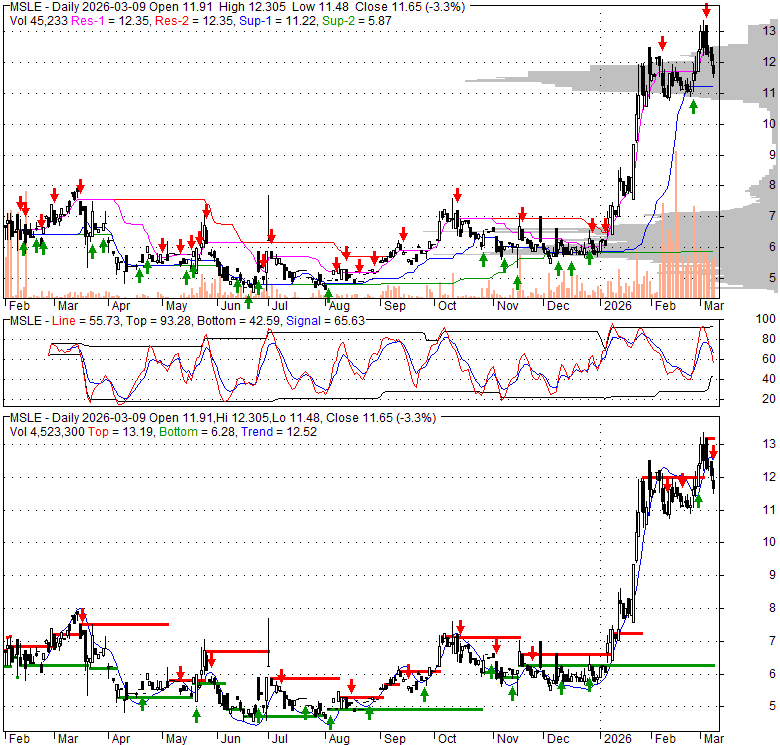Click the Jul label on bottom chart time axis
Viewport: 780px width, 745px height.
coord(280,739)
